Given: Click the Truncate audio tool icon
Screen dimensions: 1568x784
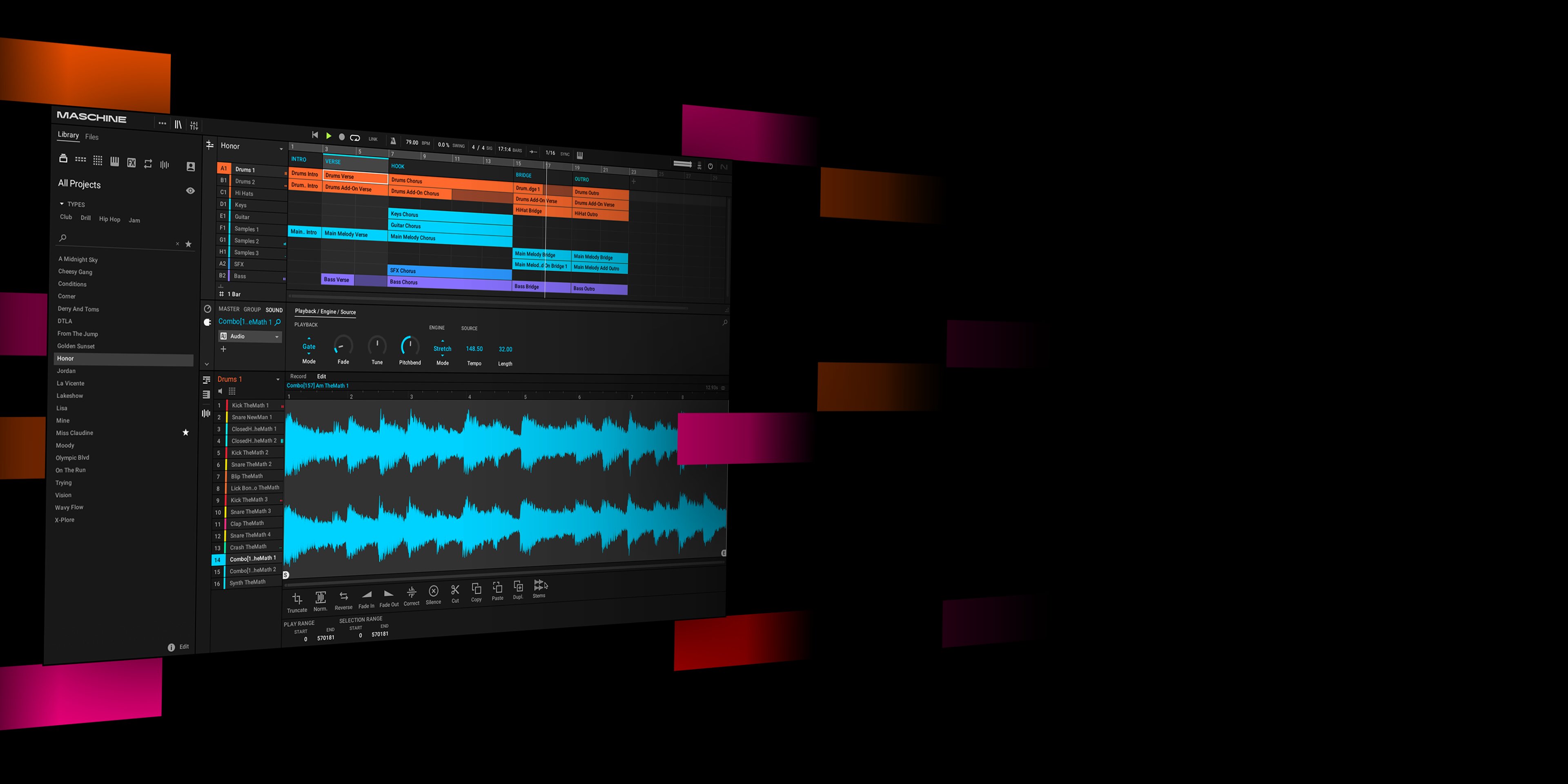Looking at the screenshot, I should 297,599.
